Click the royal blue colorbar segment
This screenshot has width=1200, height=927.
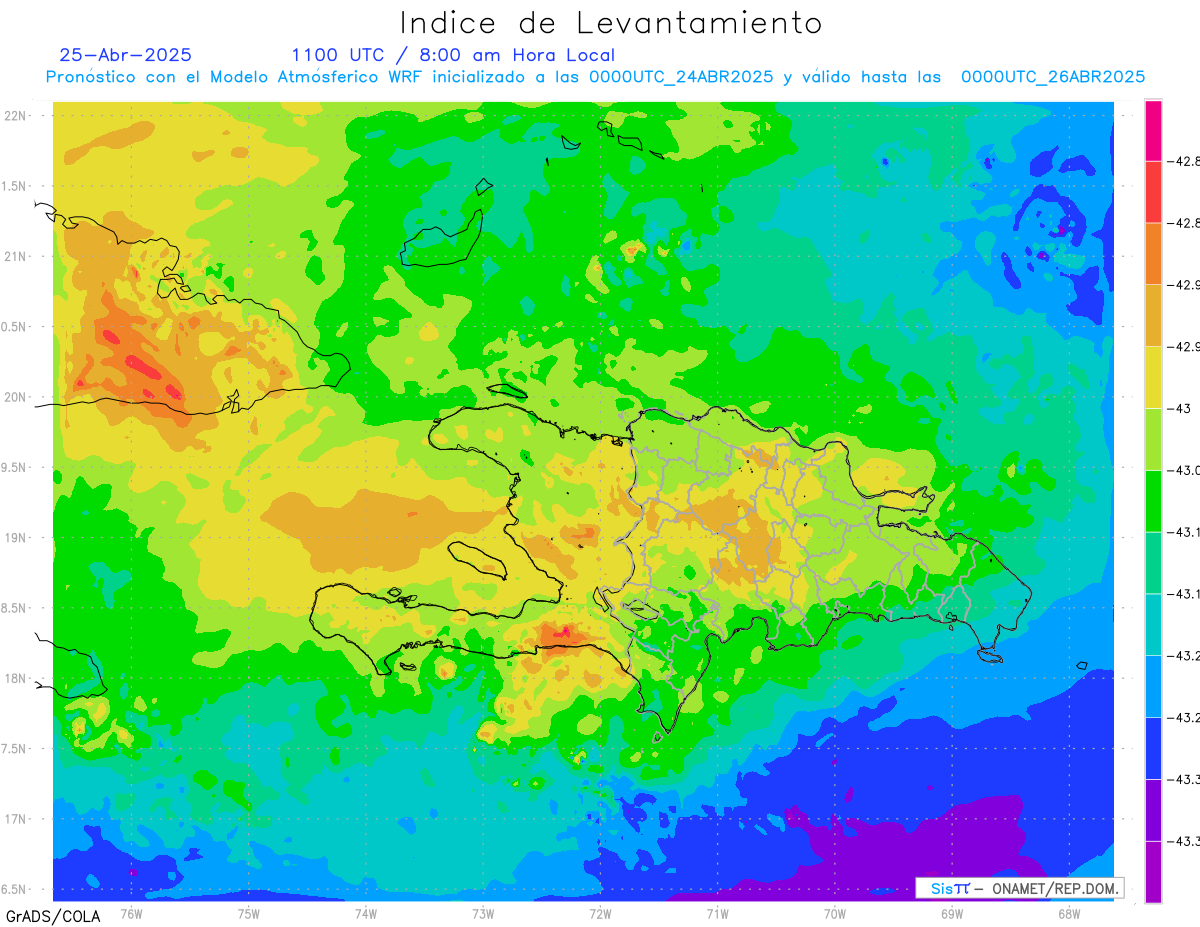pyautogui.click(x=1153, y=748)
